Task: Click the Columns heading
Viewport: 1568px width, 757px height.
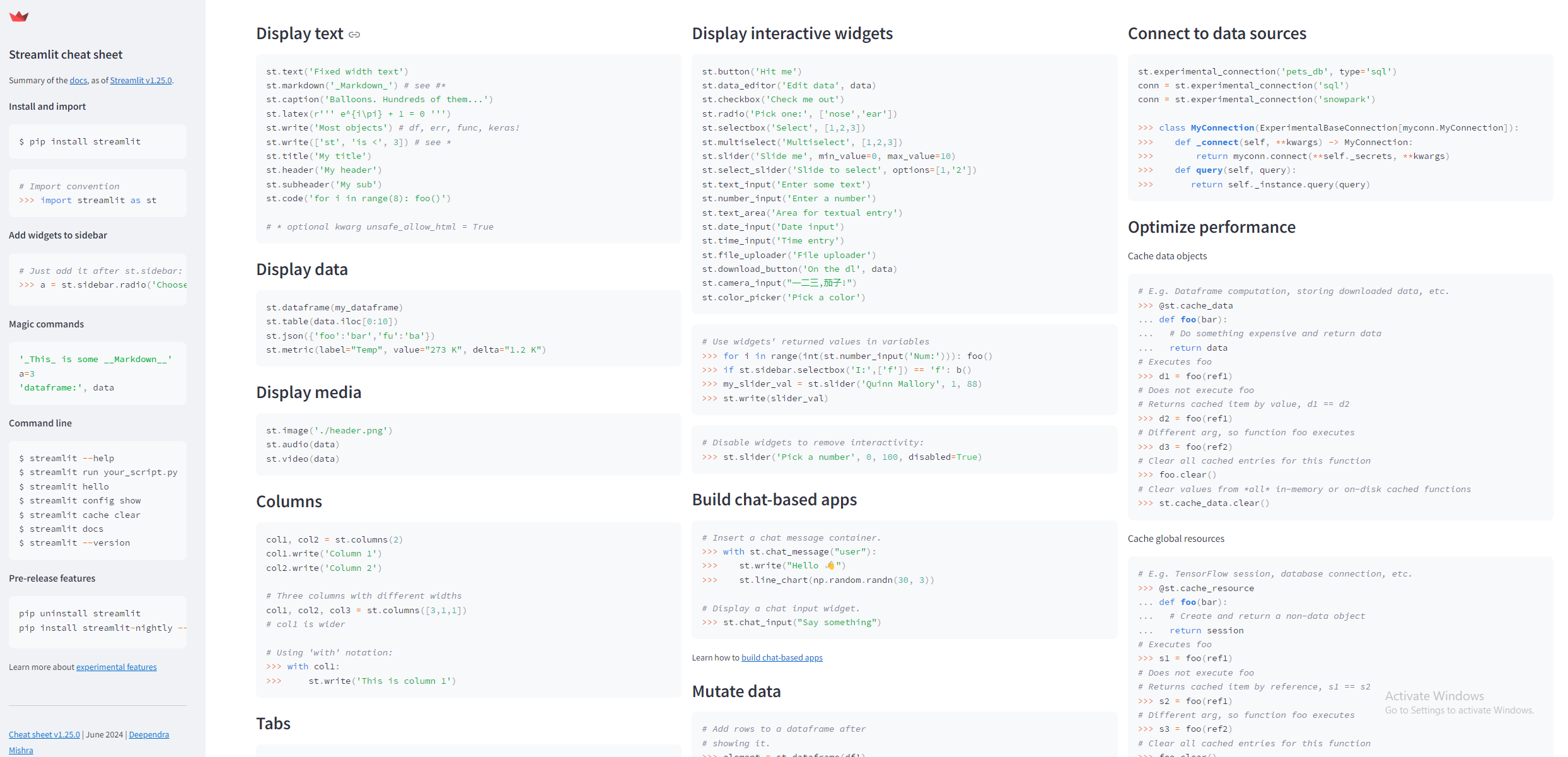Action: click(x=289, y=502)
